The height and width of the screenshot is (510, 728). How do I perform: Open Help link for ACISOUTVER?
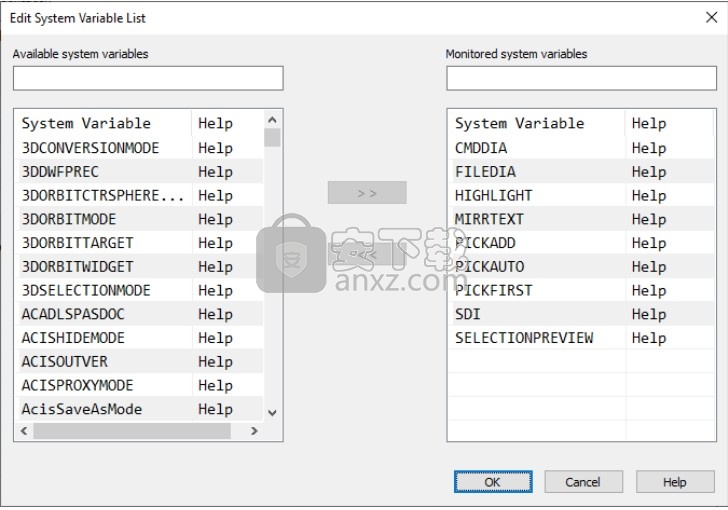coord(215,361)
